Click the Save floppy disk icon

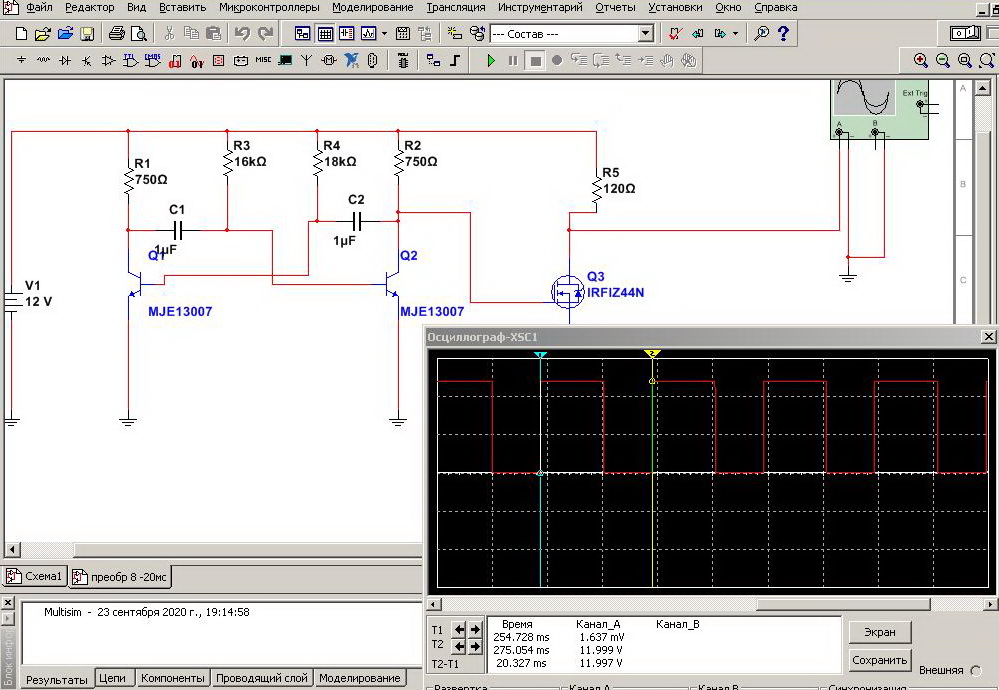(x=87, y=34)
